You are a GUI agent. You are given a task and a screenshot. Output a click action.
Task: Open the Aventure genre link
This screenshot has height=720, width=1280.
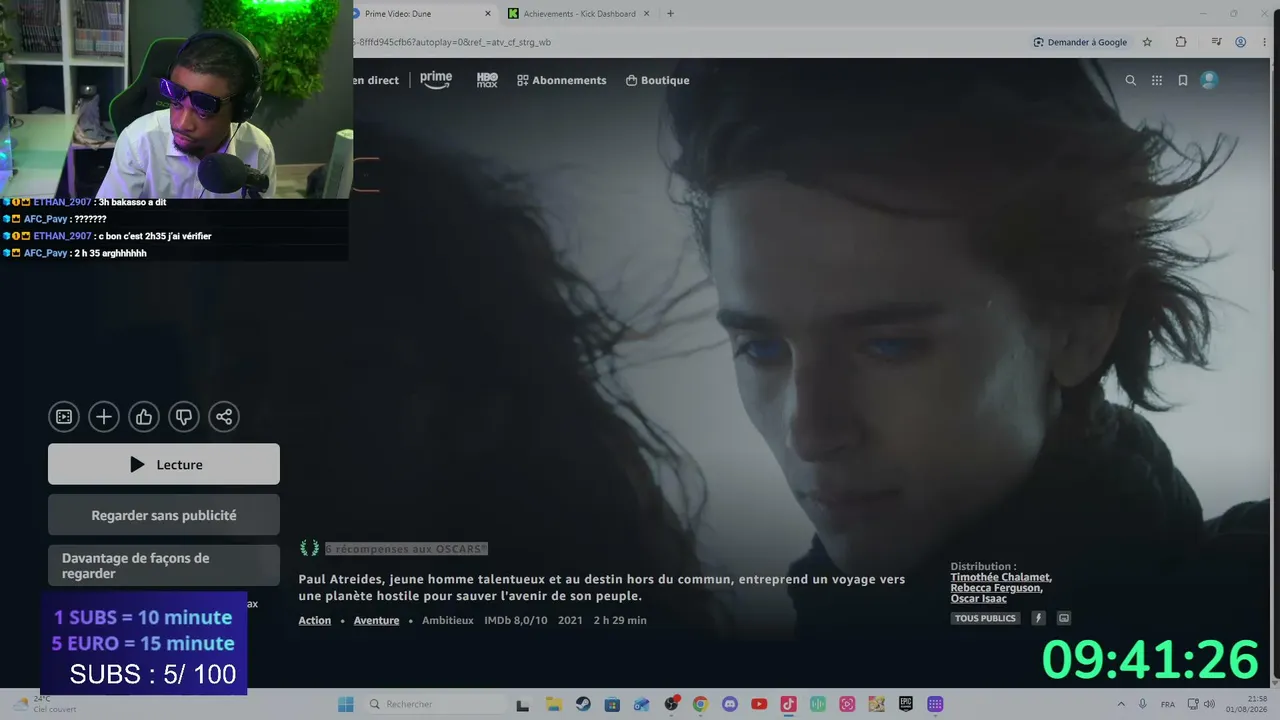pos(376,620)
